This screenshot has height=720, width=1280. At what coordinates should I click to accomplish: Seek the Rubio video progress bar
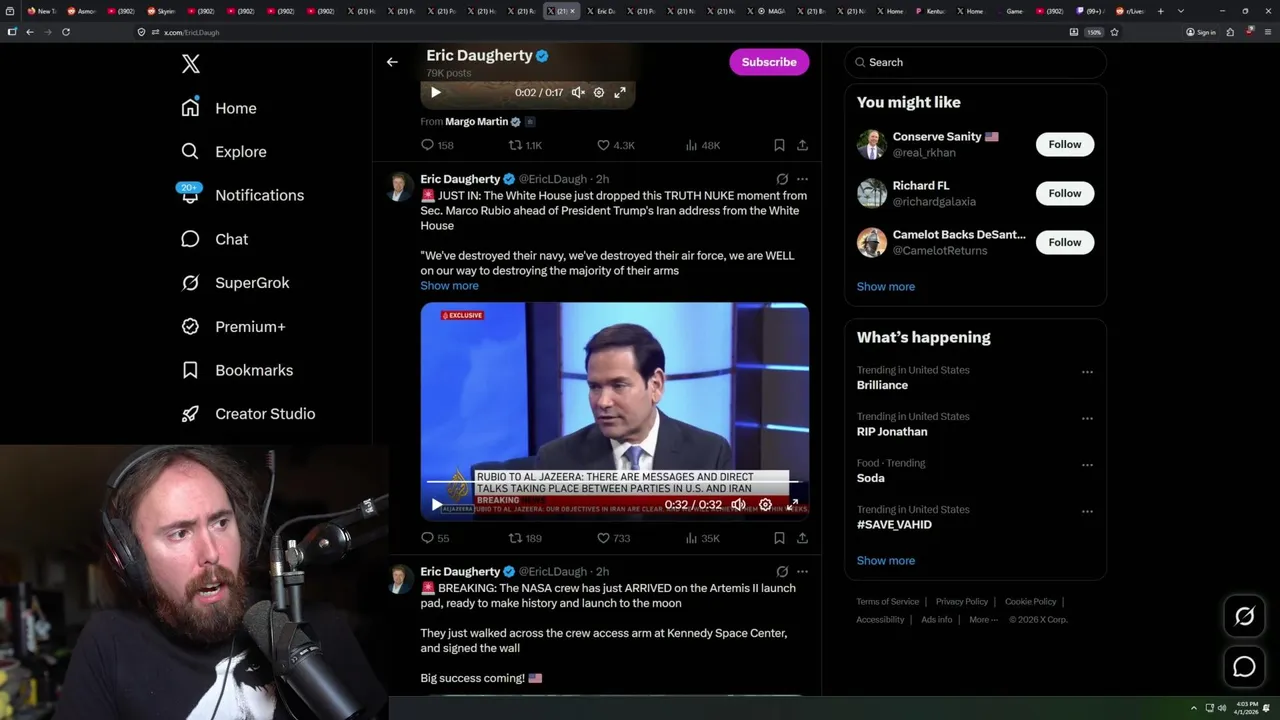click(x=614, y=482)
